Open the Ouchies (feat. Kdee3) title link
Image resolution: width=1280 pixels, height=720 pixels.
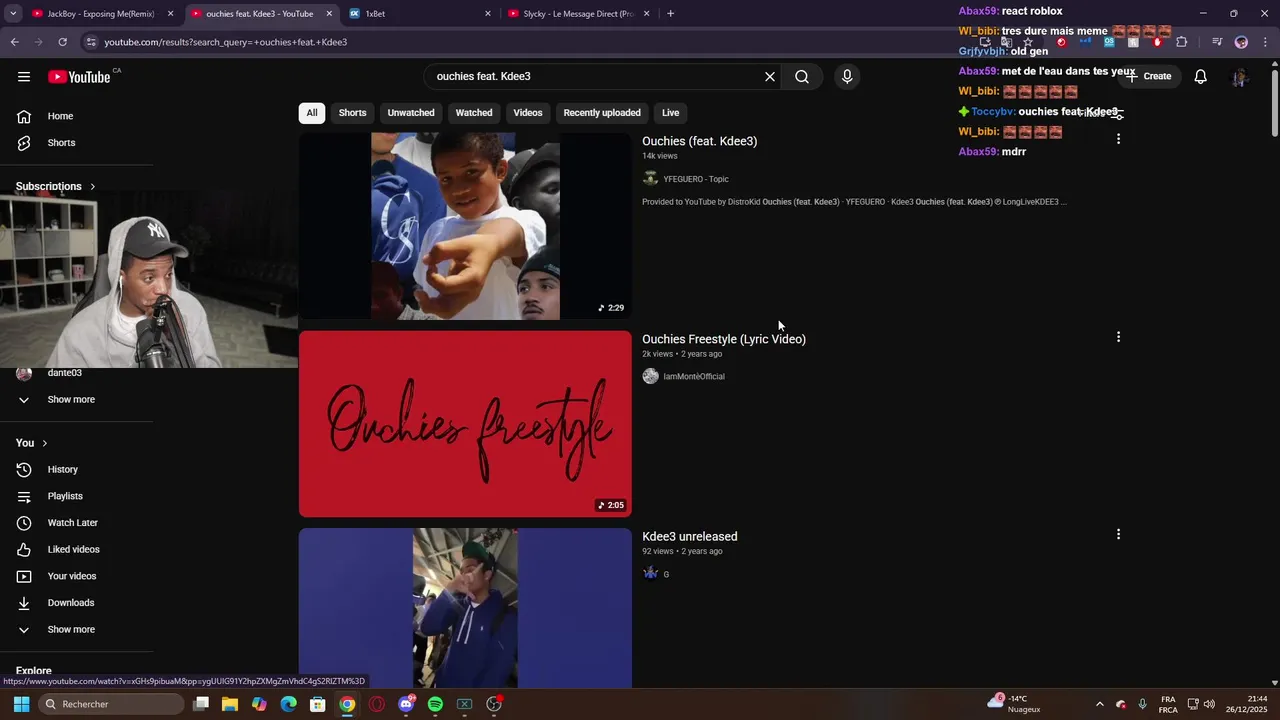[x=700, y=141]
